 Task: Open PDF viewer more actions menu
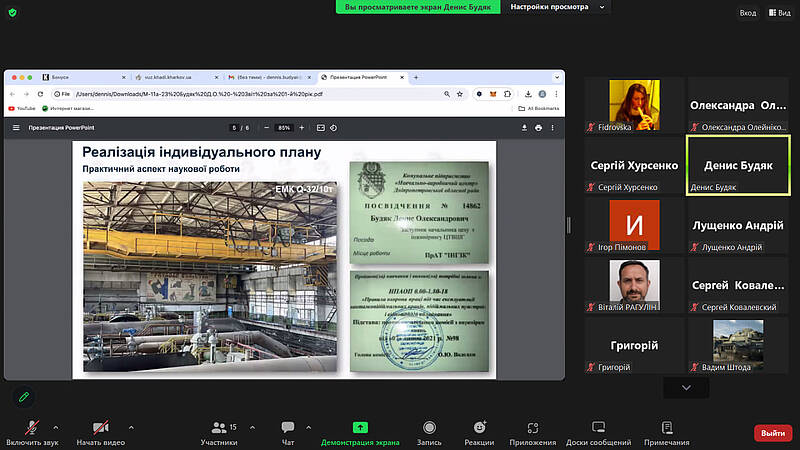(553, 128)
